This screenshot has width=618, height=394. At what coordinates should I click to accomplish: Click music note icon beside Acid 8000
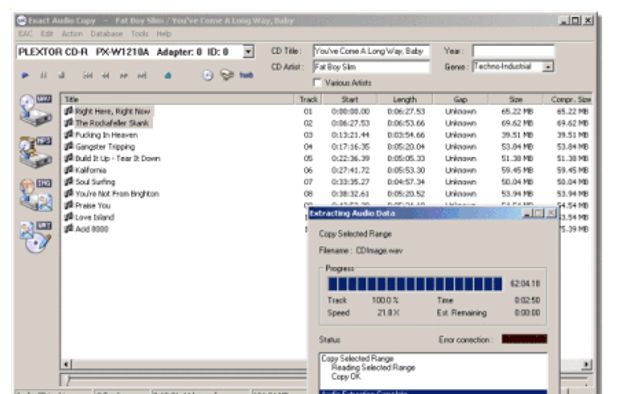[x=69, y=229]
